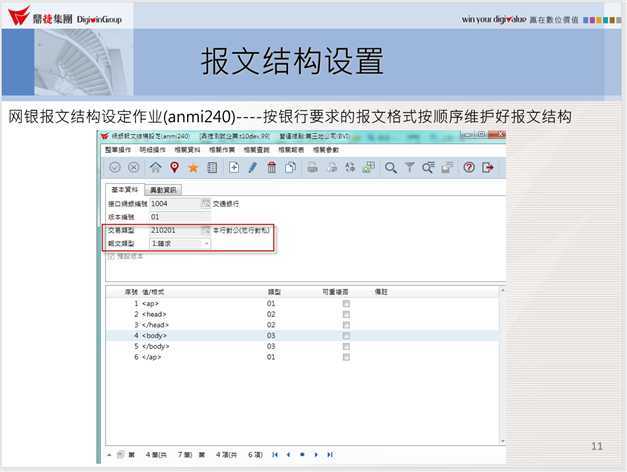Open help with question mark icon
This screenshot has width=627, height=472.
click(469, 167)
